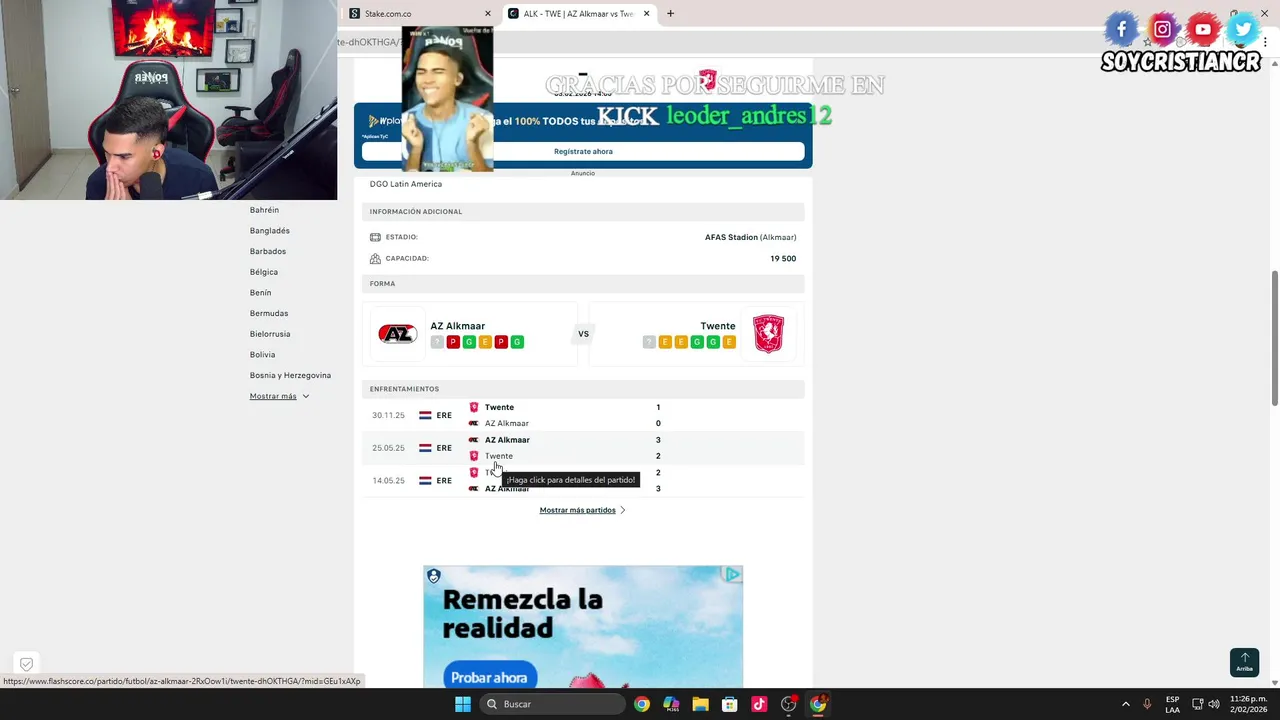Open the ESP LAA language switcher

point(1172,704)
